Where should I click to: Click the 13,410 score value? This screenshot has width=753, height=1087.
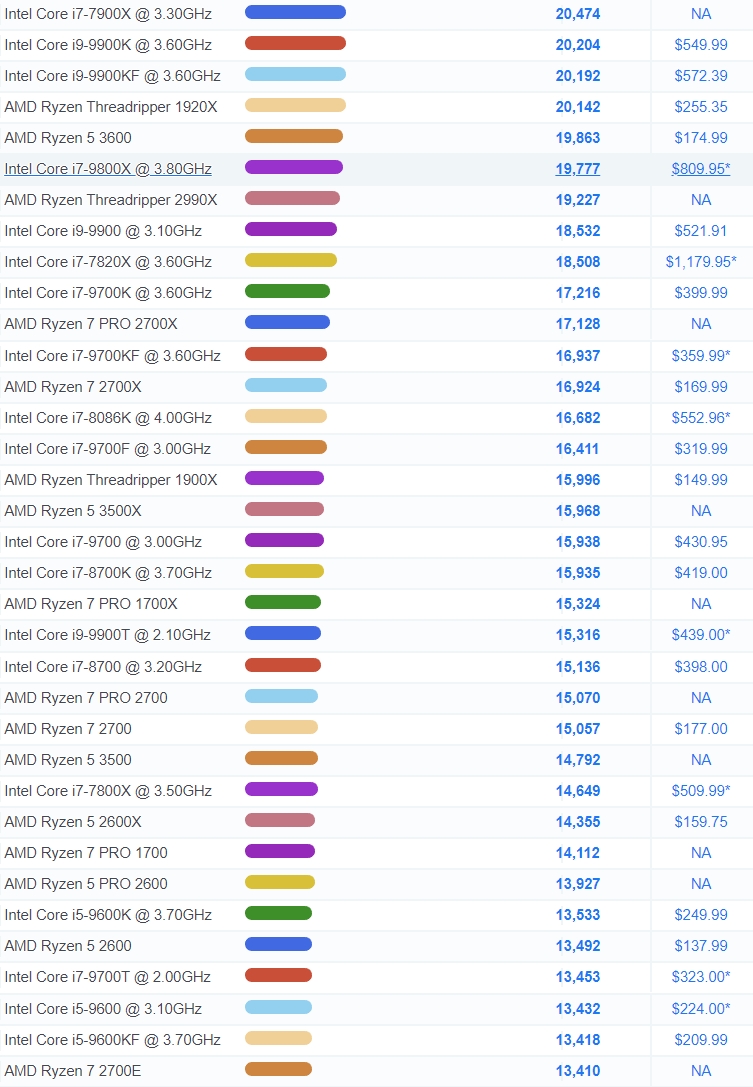(x=578, y=1071)
